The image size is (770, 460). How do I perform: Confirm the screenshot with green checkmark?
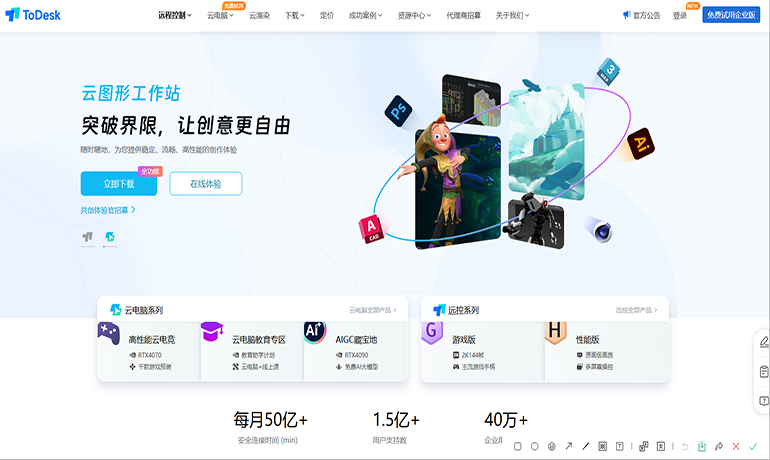(753, 446)
